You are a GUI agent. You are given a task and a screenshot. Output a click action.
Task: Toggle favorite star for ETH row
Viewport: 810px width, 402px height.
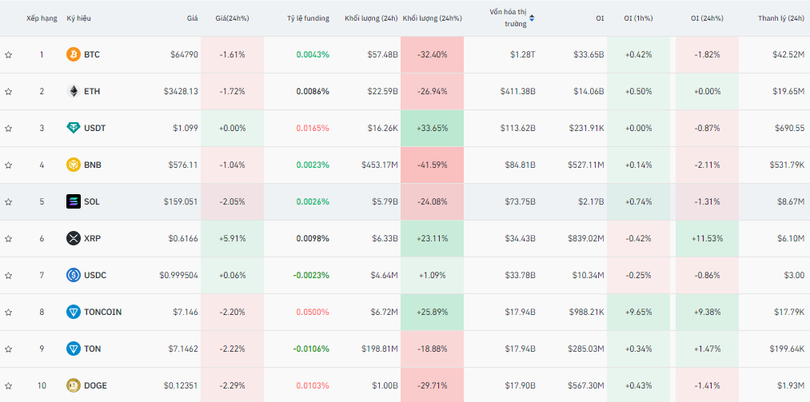tap(8, 91)
